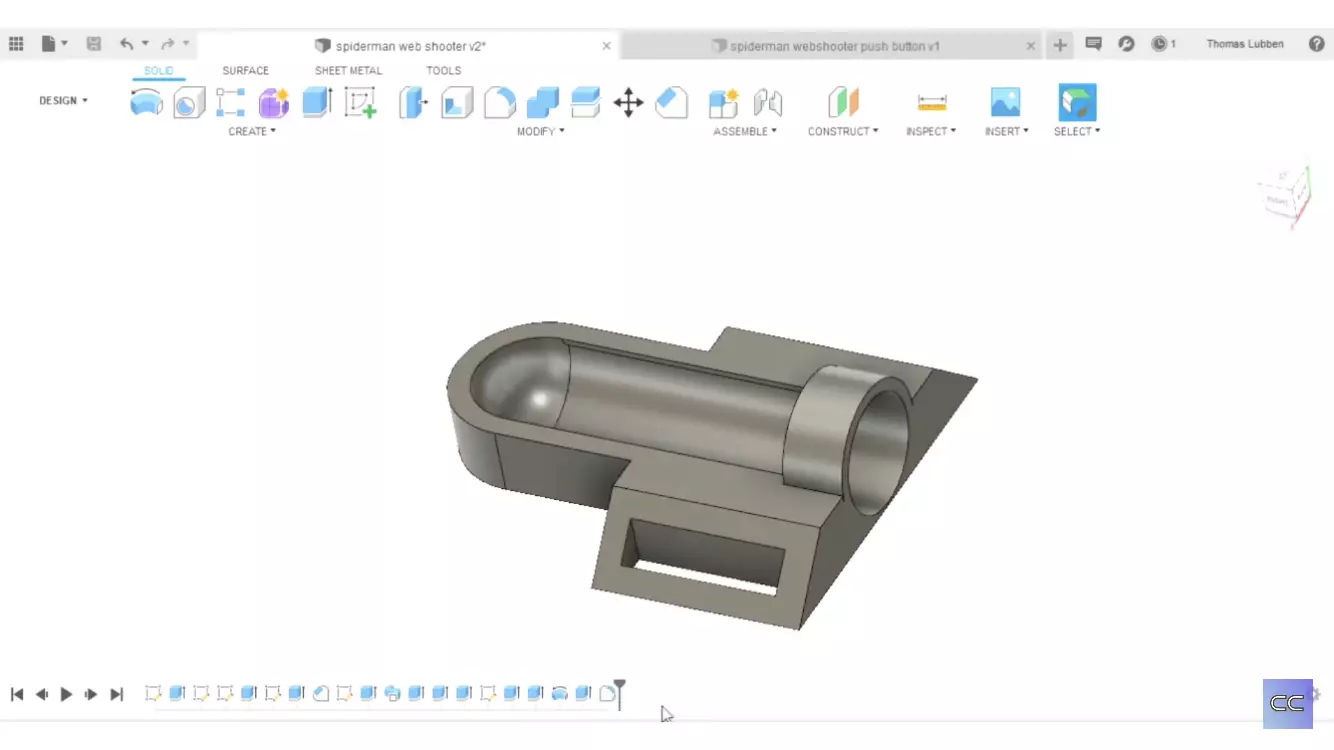Jump to the timeline beginning
This screenshot has width=1334, height=750.
[x=17, y=694]
